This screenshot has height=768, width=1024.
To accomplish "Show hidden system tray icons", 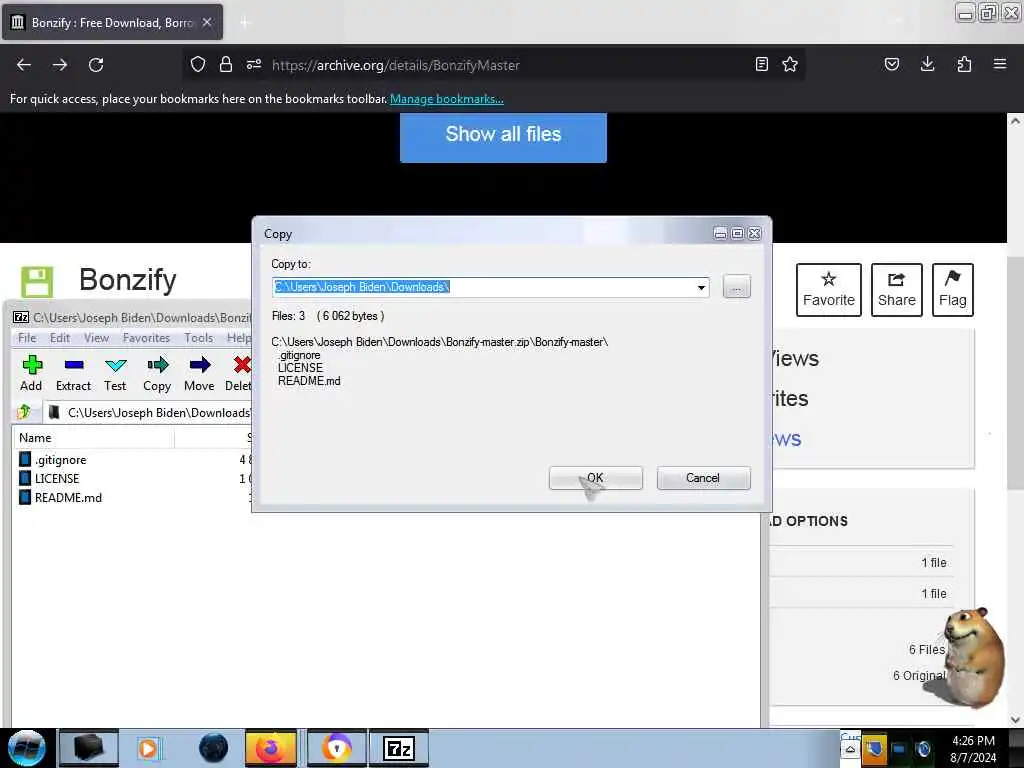I will 850,749.
